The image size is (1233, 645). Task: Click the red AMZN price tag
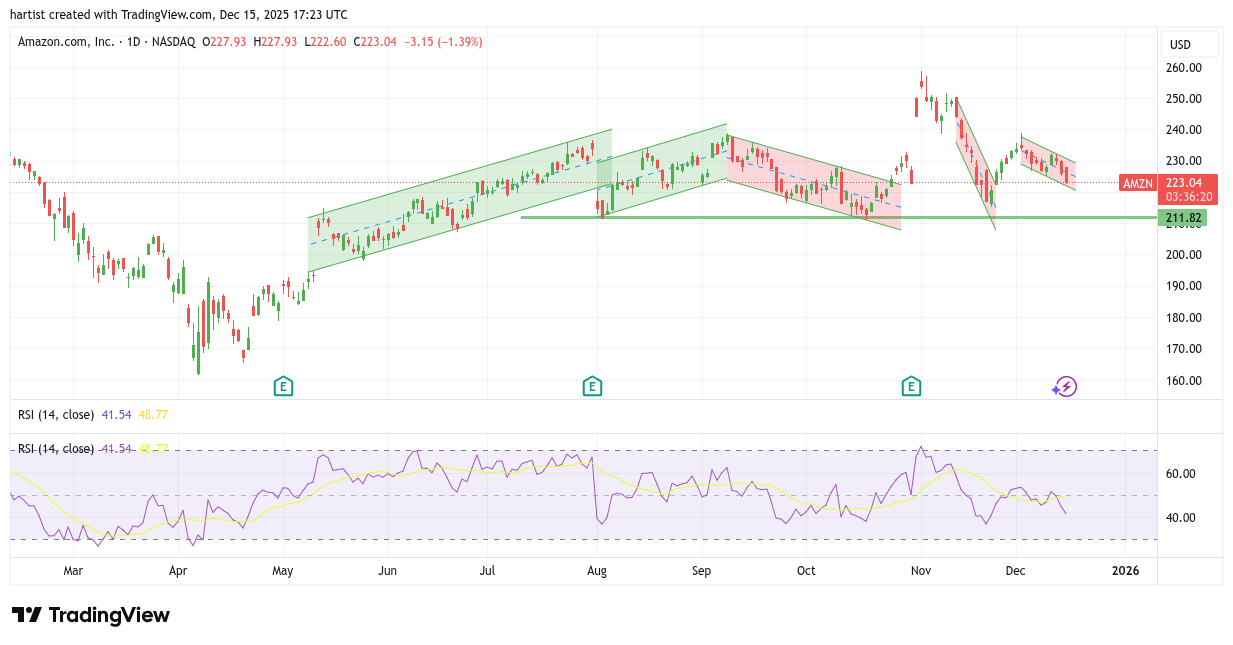coord(1138,183)
